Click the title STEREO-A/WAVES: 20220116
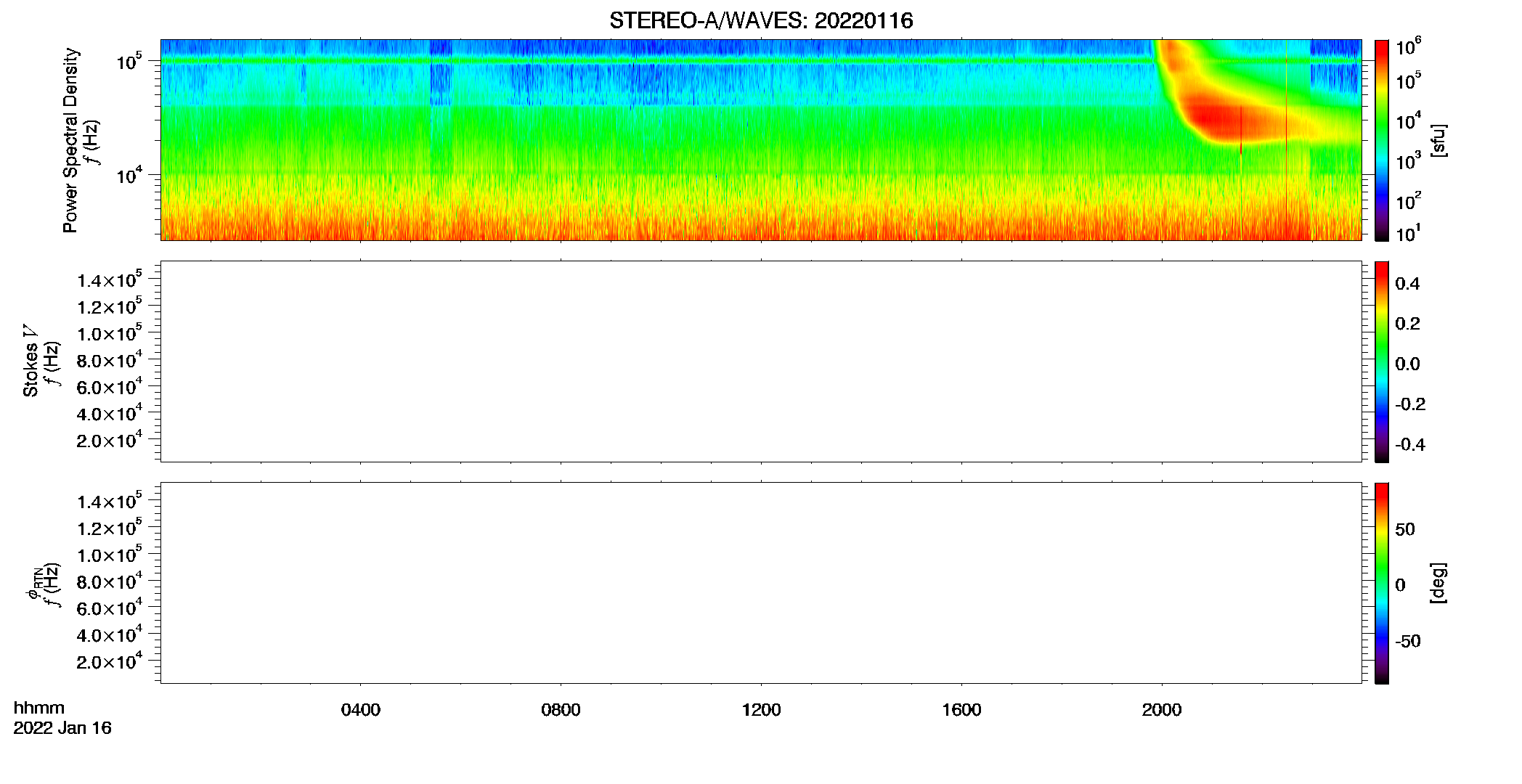This screenshot has height=784, width=1522. pyautogui.click(x=761, y=21)
